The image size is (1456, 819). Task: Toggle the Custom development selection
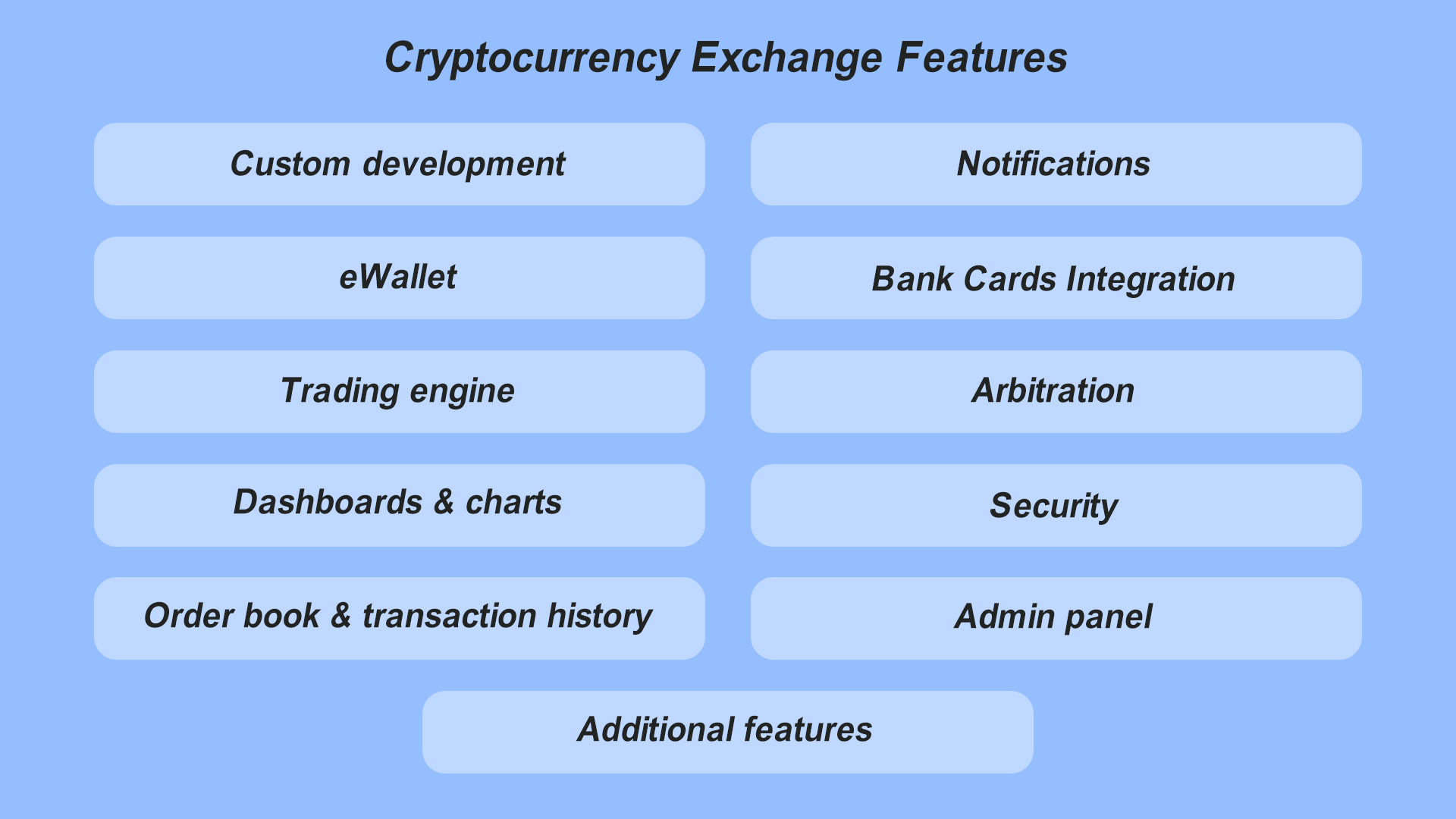tap(397, 163)
